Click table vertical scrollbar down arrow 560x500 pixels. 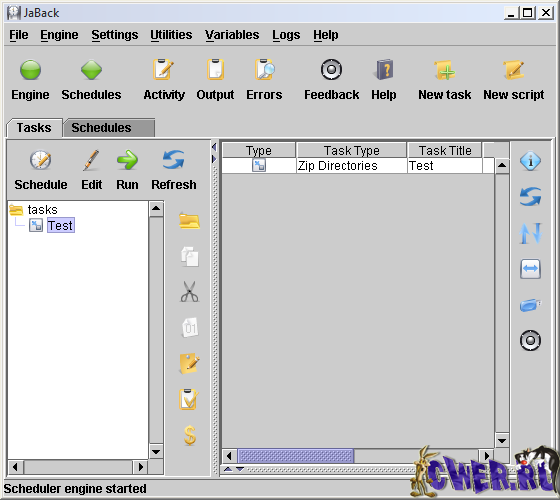(502, 440)
